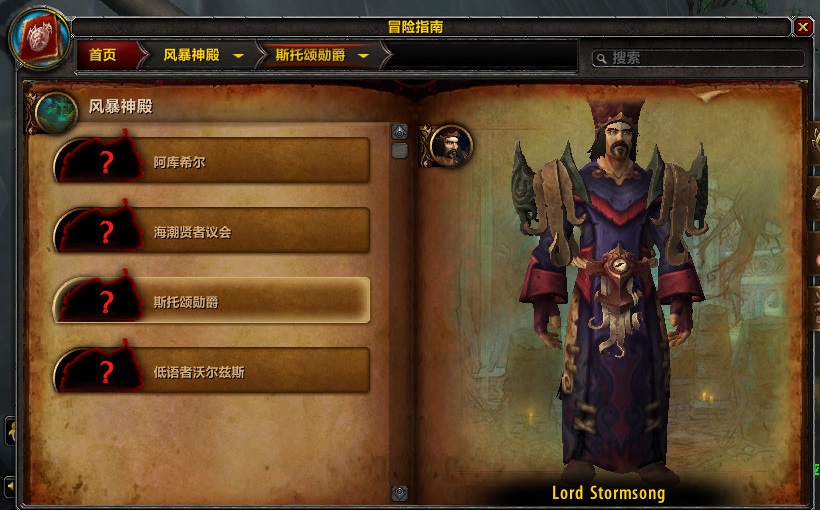This screenshot has width=820, height=510.
Task: Click the scroll up arrow of boss list
Action: [x=400, y=131]
